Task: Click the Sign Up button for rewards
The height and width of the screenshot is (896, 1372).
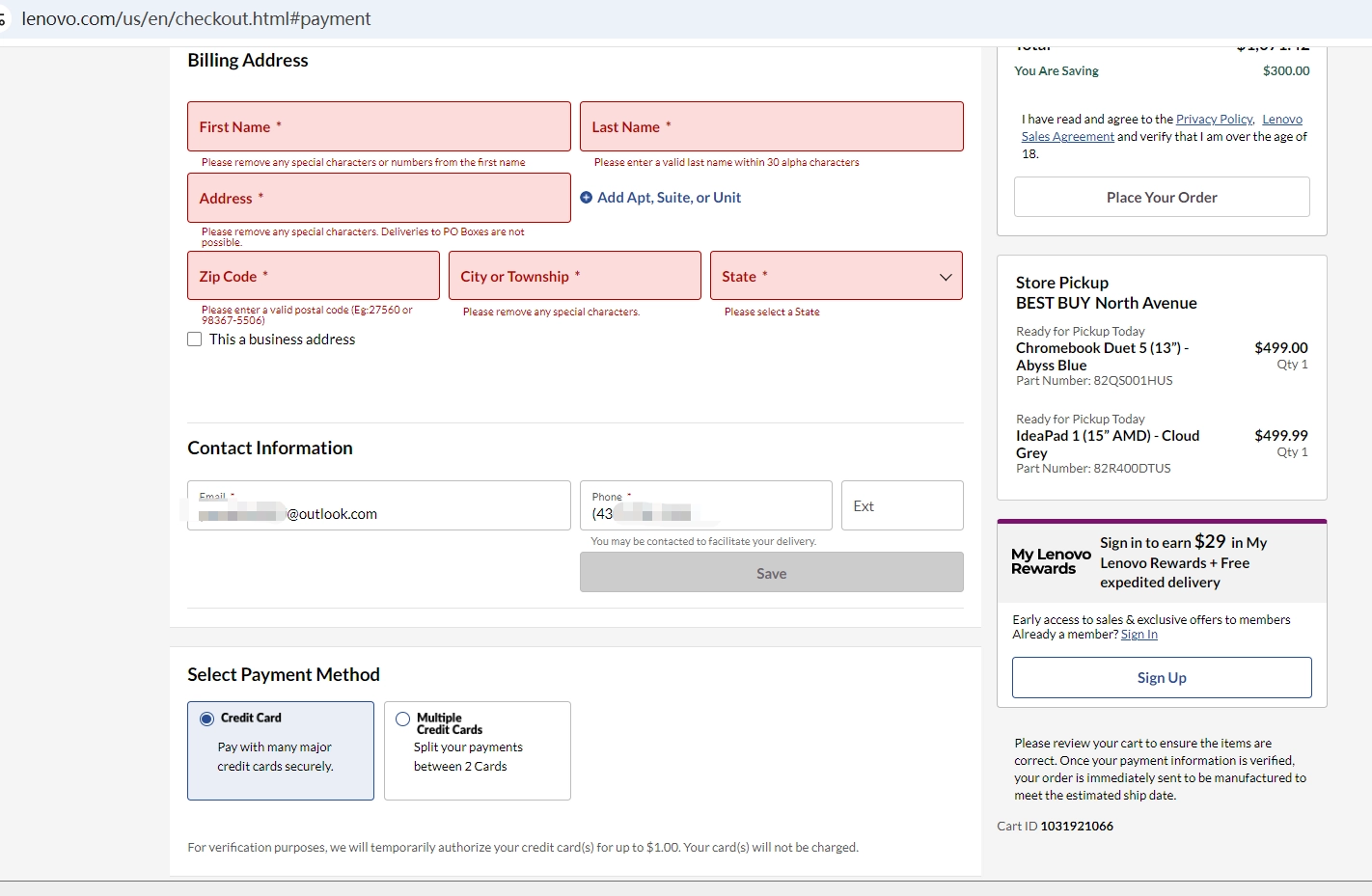Action: [x=1162, y=677]
